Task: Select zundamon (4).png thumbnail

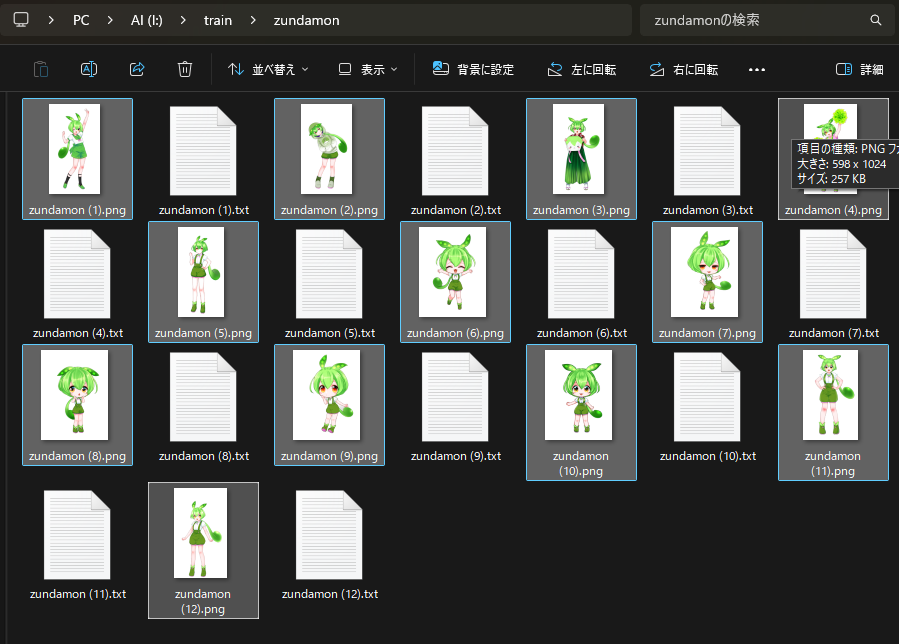Action: pos(830,149)
